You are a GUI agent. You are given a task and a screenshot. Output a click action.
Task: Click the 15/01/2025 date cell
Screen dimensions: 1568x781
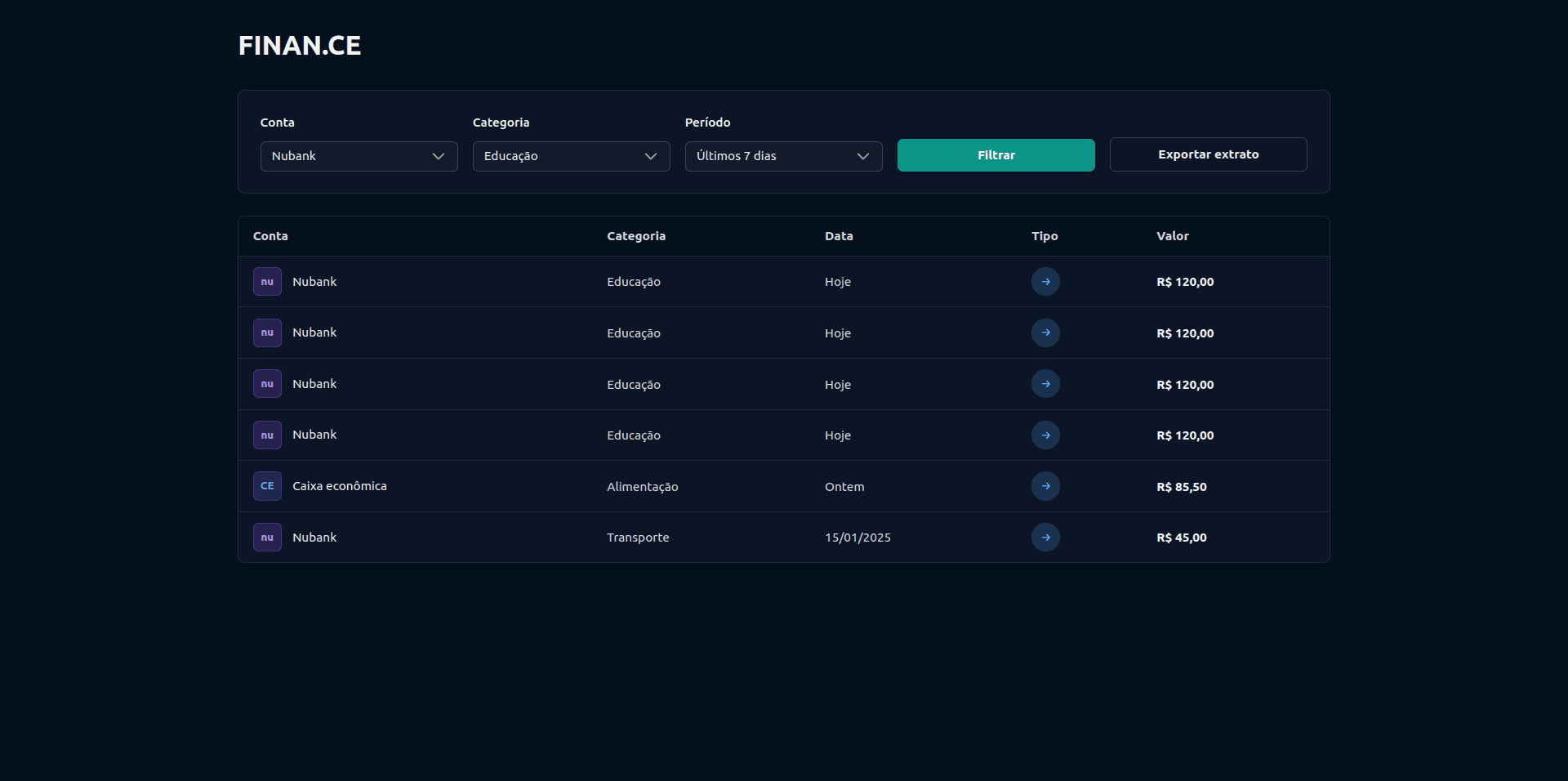click(x=857, y=538)
